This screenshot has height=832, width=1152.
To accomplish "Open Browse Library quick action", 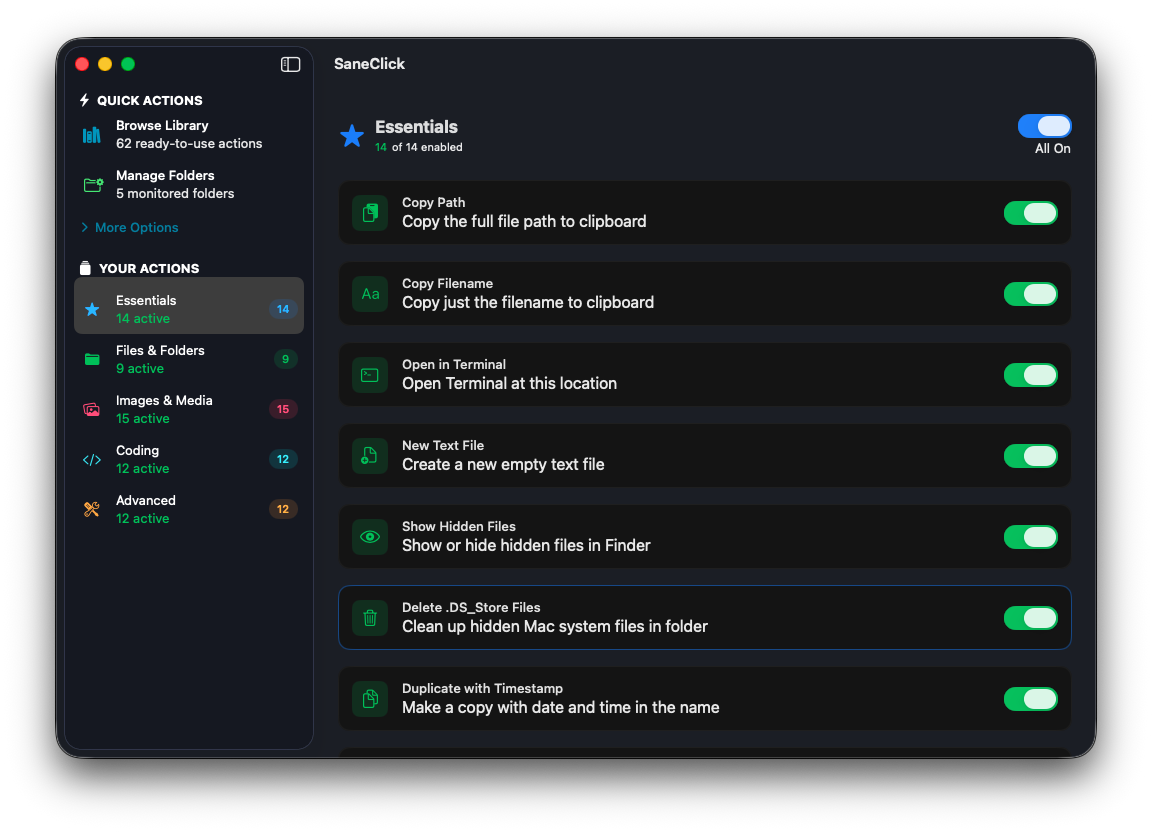I will 189,135.
